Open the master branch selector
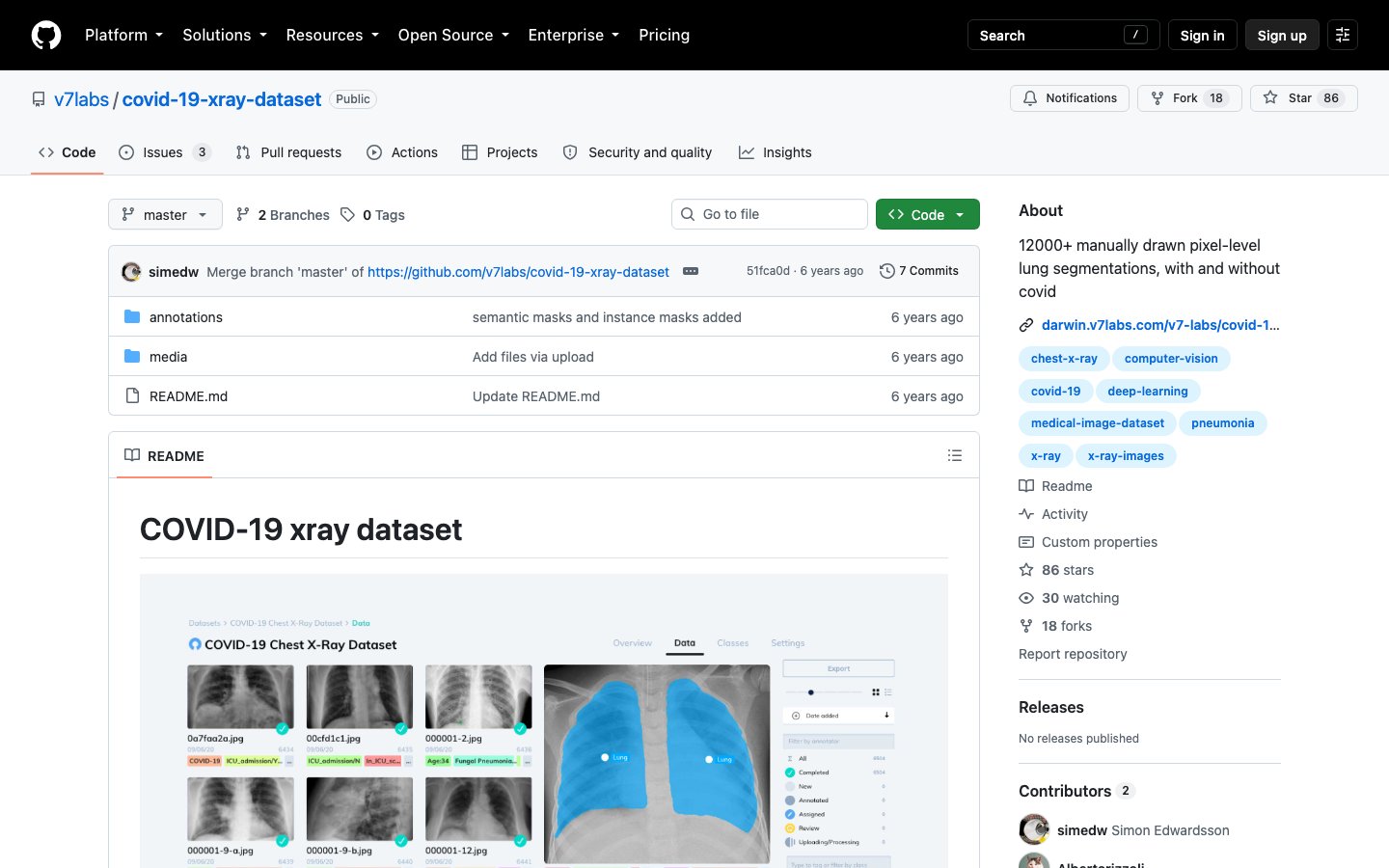The image size is (1389, 868). 165,214
